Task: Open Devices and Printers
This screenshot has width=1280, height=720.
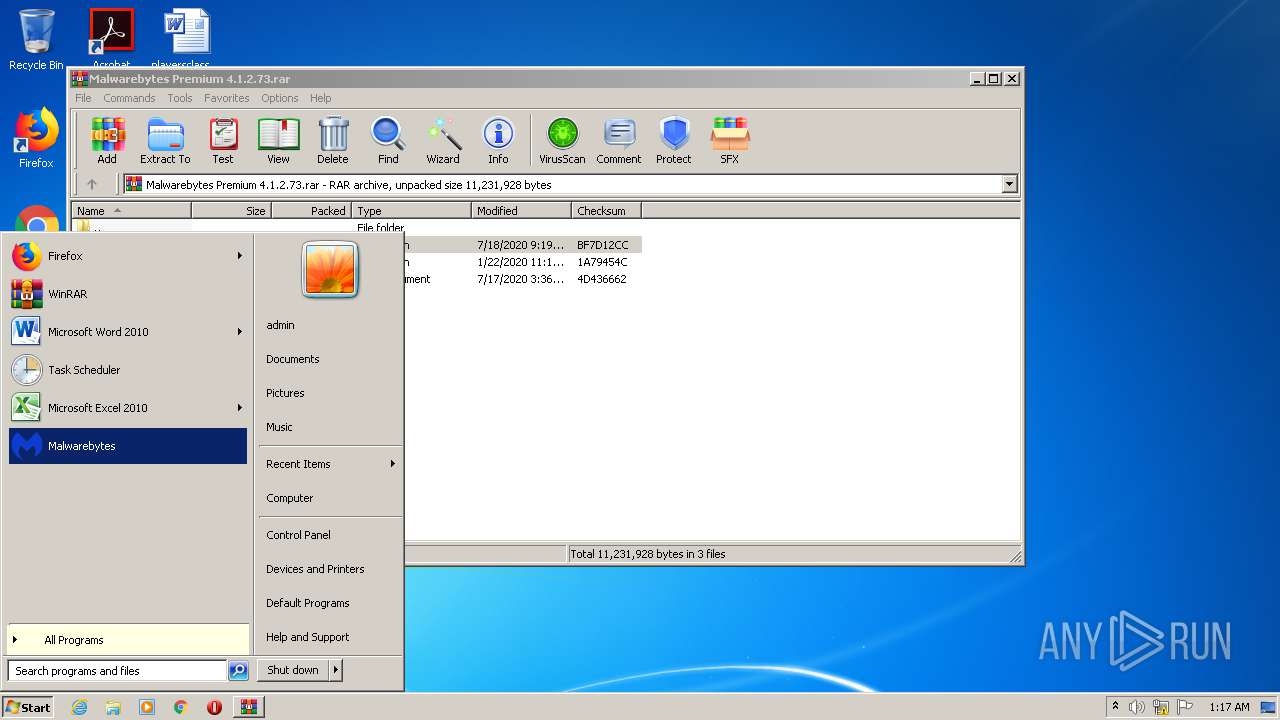Action: point(315,569)
